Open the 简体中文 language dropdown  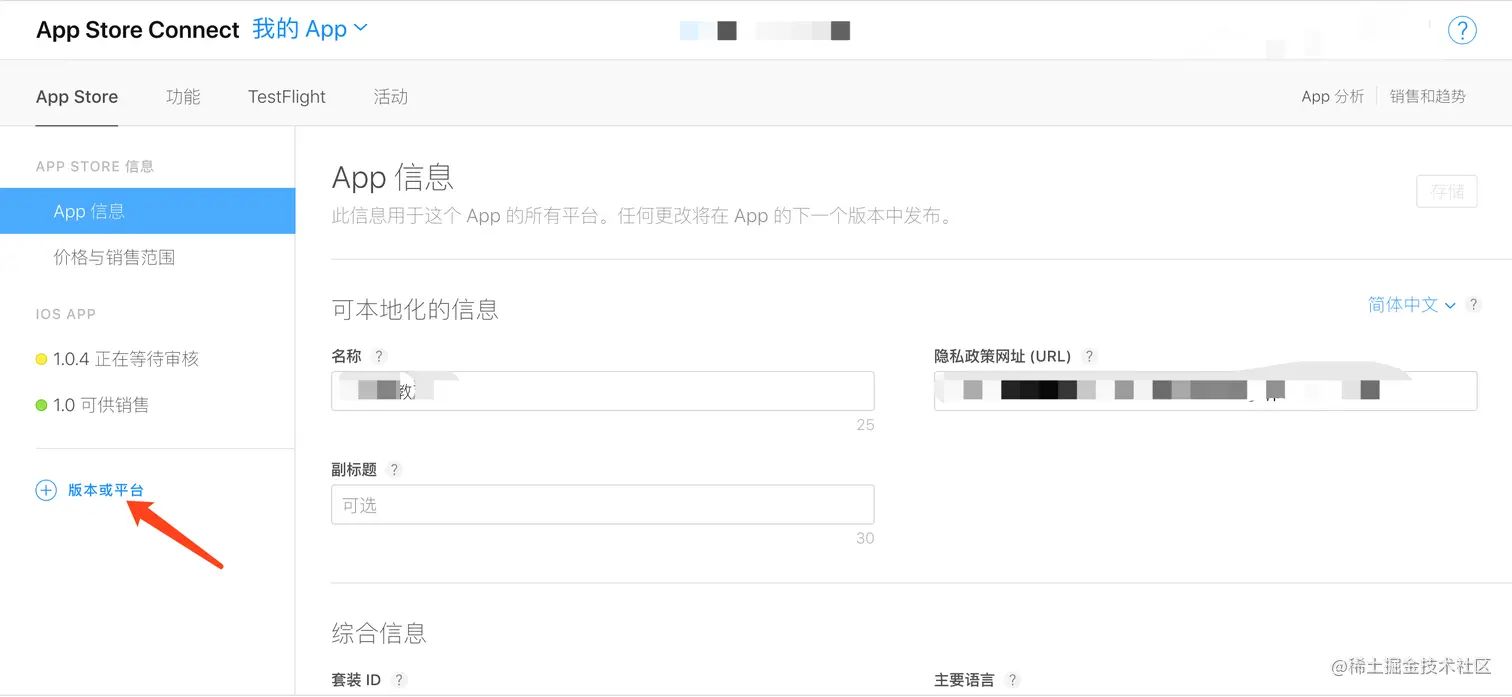(1411, 305)
